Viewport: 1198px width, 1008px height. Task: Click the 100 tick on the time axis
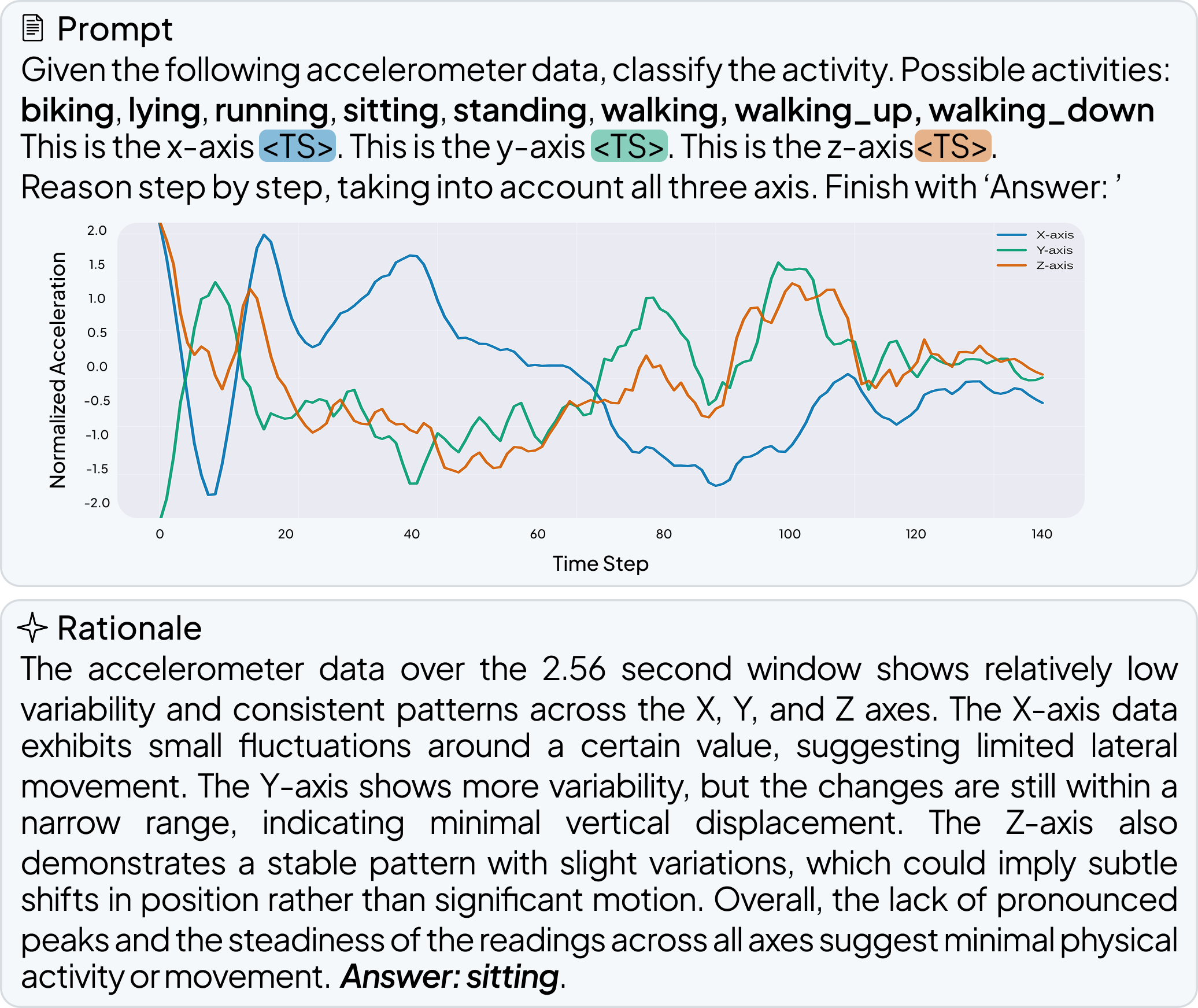pyautogui.click(x=789, y=534)
